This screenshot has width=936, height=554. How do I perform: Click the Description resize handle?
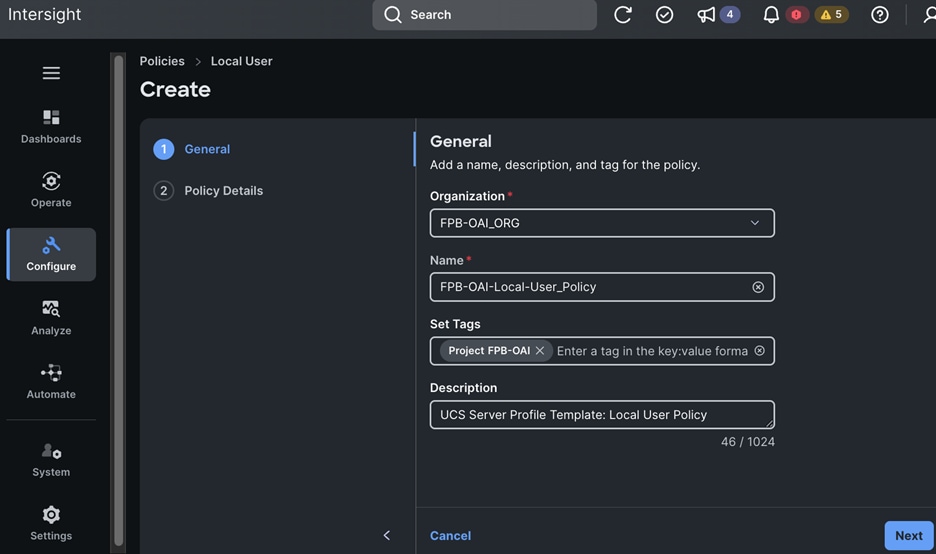tap(769, 423)
